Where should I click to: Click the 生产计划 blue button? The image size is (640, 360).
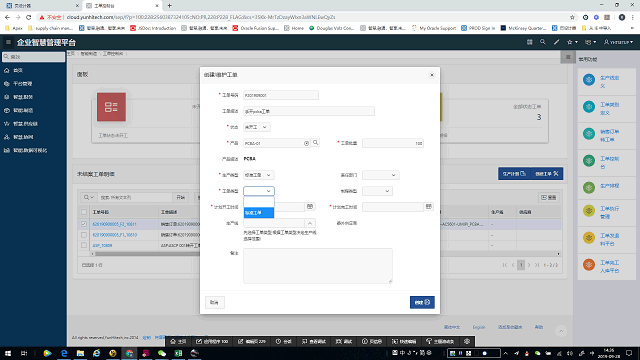514,174
